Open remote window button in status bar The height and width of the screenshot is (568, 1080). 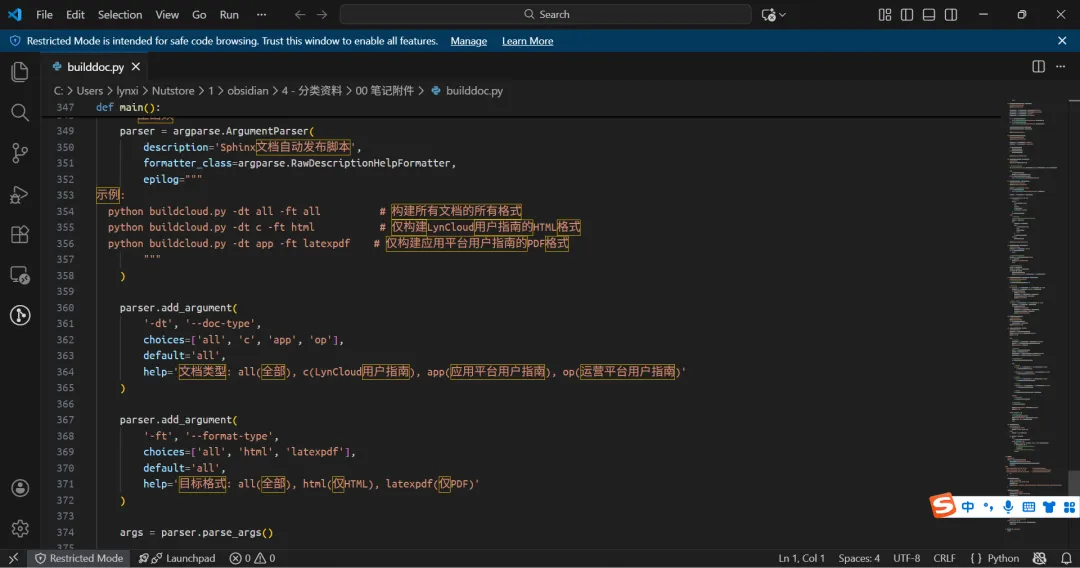(14, 558)
